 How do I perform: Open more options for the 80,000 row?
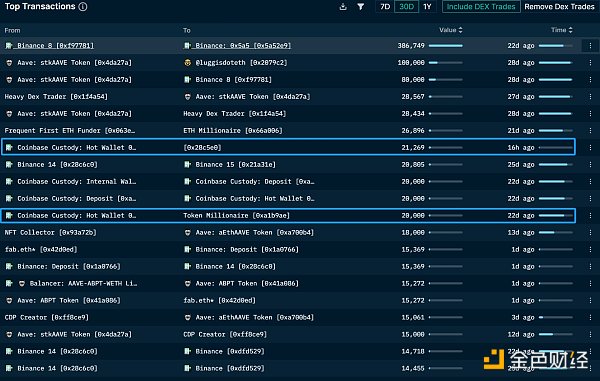[x=590, y=80]
